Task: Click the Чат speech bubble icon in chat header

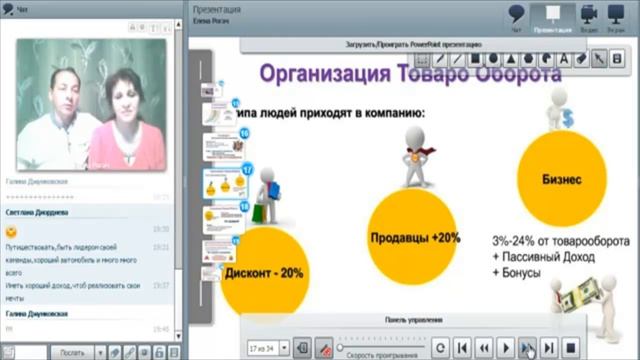Action: tap(8, 8)
